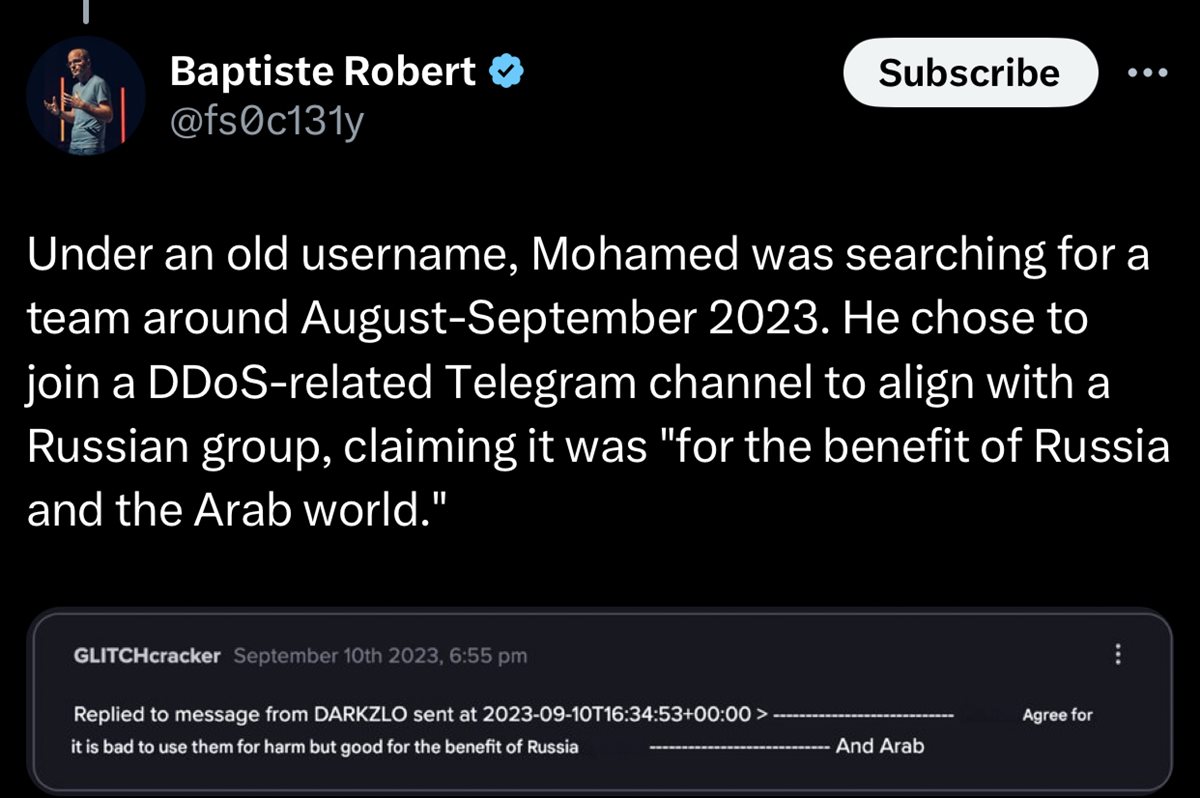Click the quoted 'and the Arab world.' text
Image resolution: width=1200 pixels, height=798 pixels.
(x=233, y=512)
